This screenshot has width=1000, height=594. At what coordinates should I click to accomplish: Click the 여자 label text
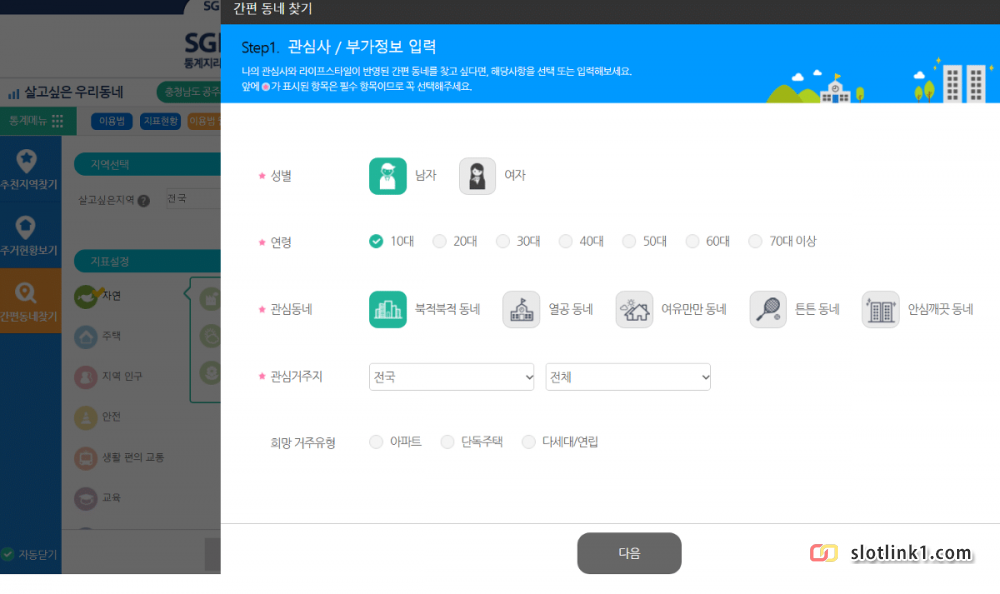click(x=515, y=175)
